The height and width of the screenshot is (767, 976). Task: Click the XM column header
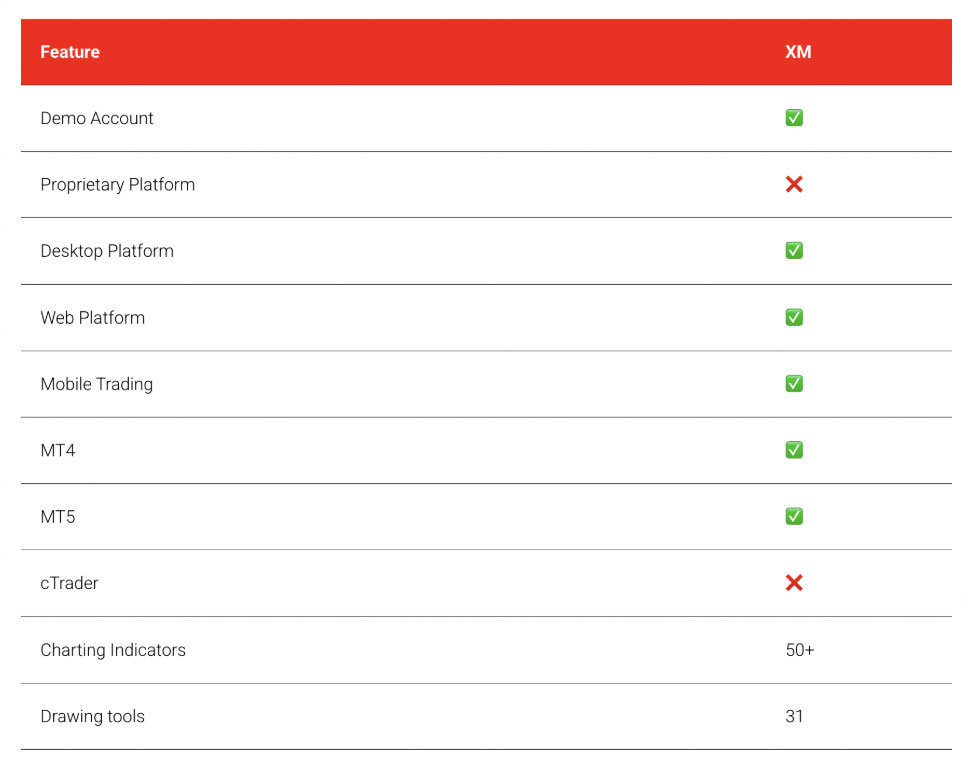pos(798,52)
